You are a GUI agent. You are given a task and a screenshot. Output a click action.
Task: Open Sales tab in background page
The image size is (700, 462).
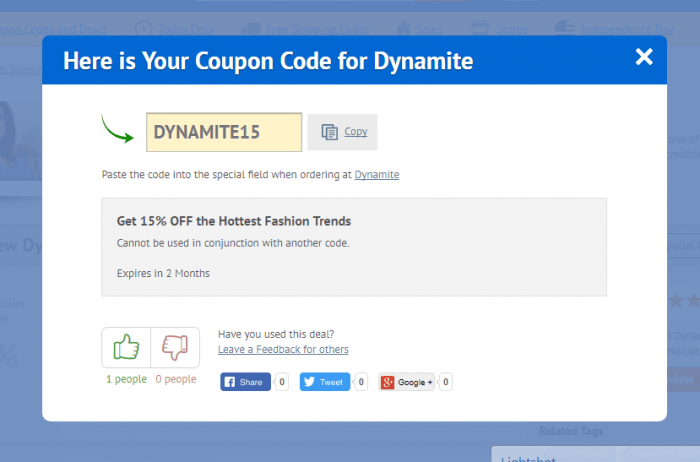(420, 29)
